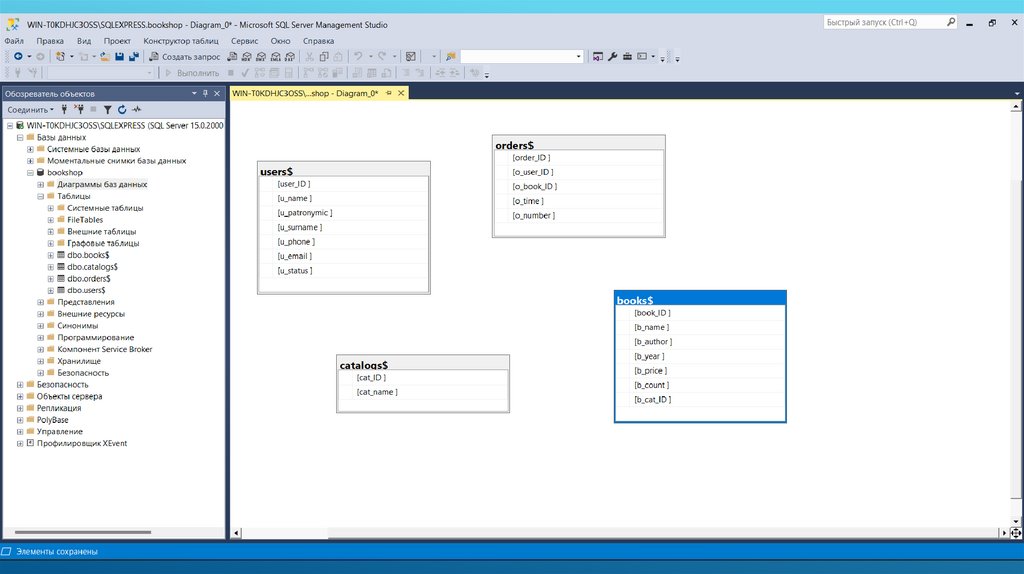Click the Создать запрос button
Viewport: 1024px width, 574px height.
pos(184,57)
